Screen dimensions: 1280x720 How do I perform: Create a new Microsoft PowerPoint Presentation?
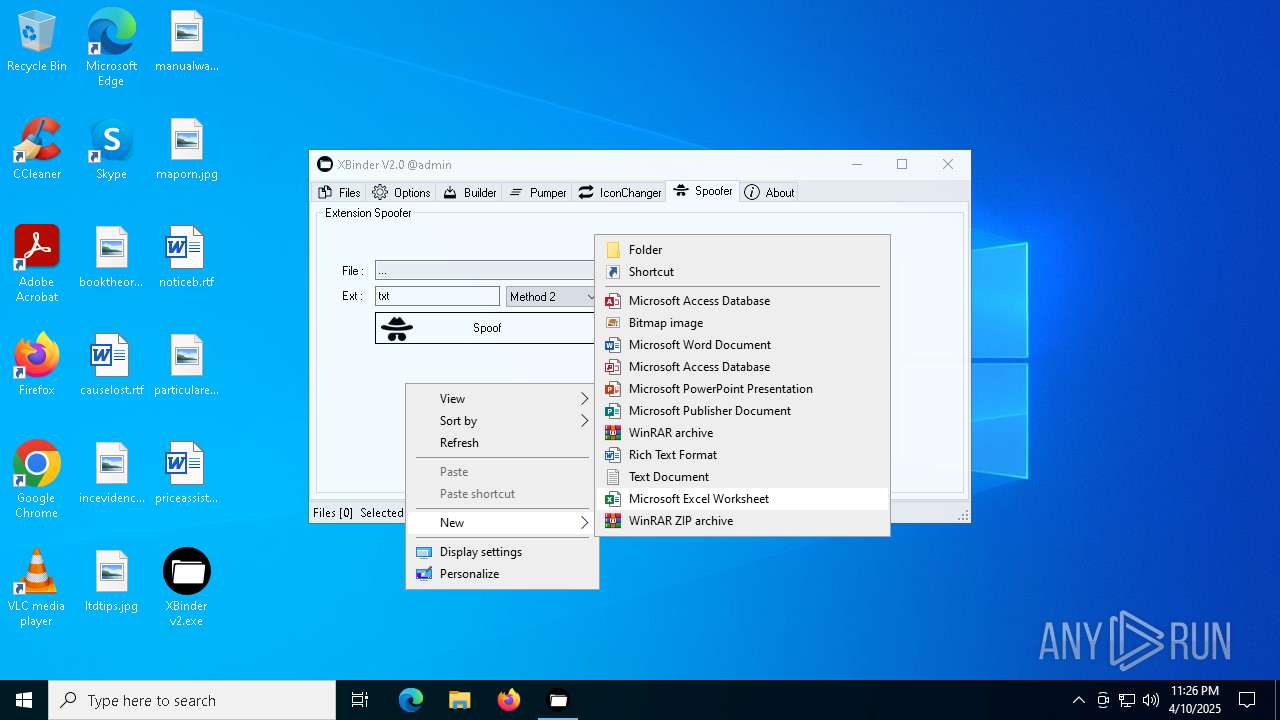pyautogui.click(x=742, y=388)
